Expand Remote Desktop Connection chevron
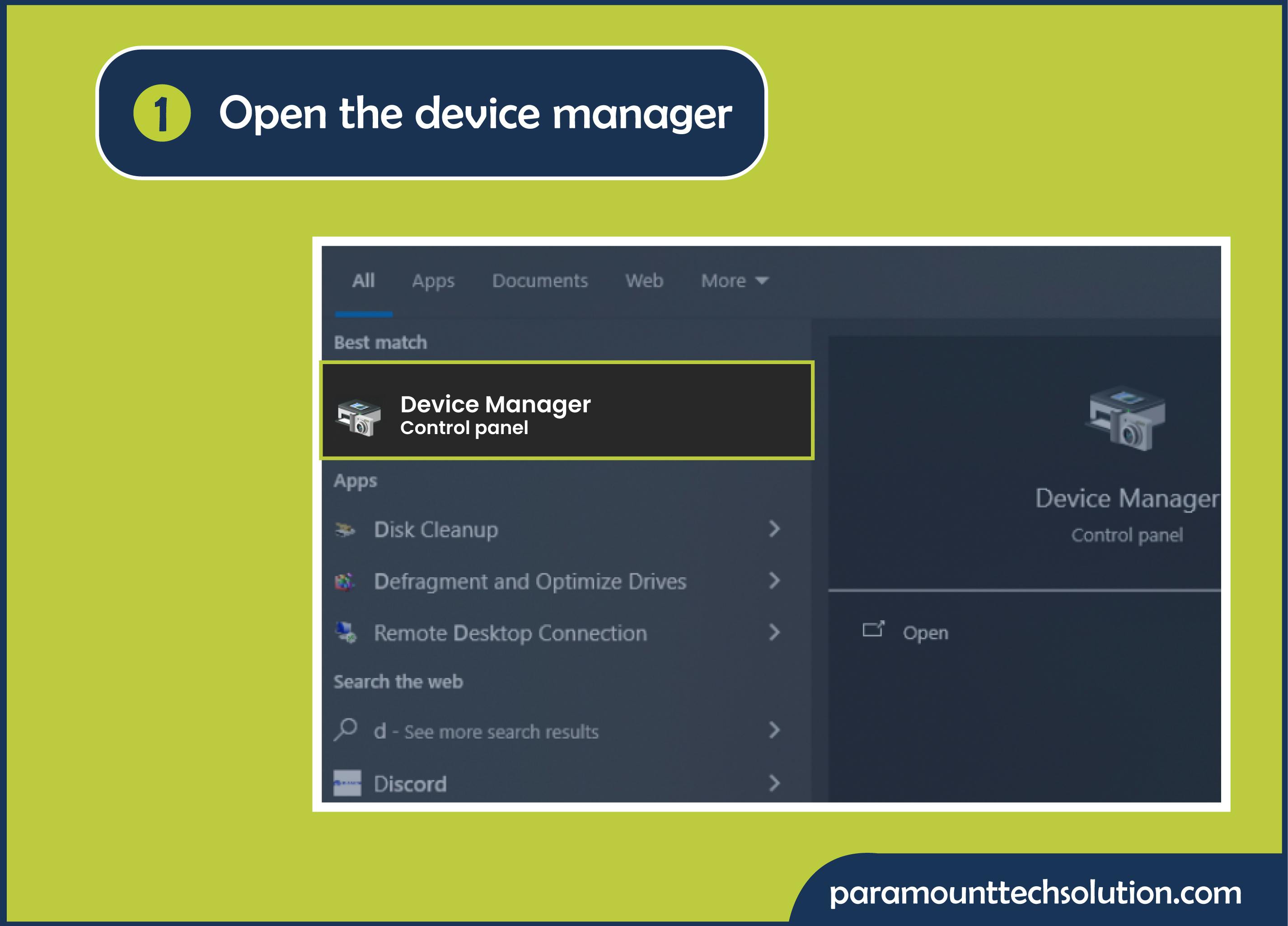The height and width of the screenshot is (926, 1288). coord(774,632)
